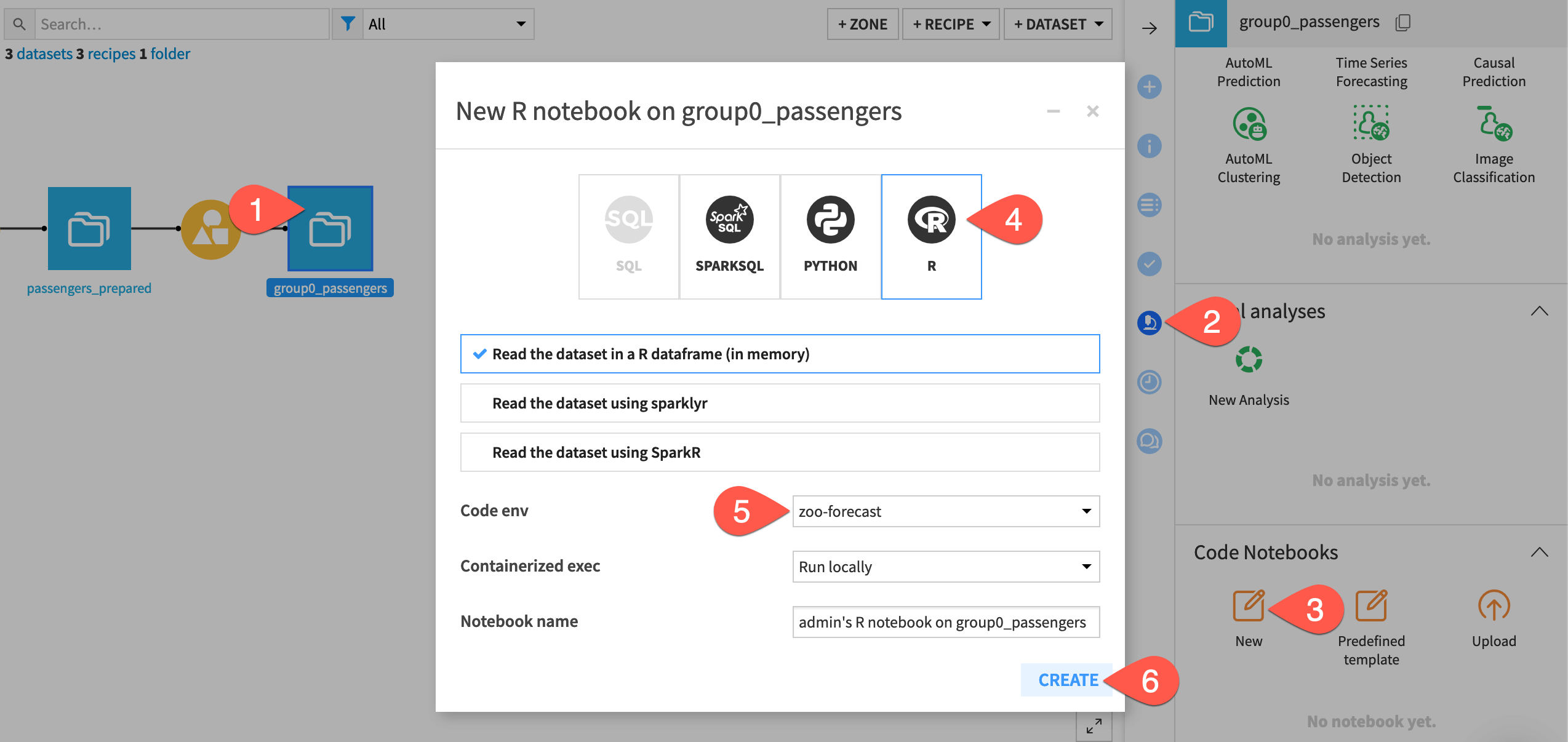Click the CREATE button
Image resolution: width=1568 pixels, height=742 pixels.
coord(1068,680)
